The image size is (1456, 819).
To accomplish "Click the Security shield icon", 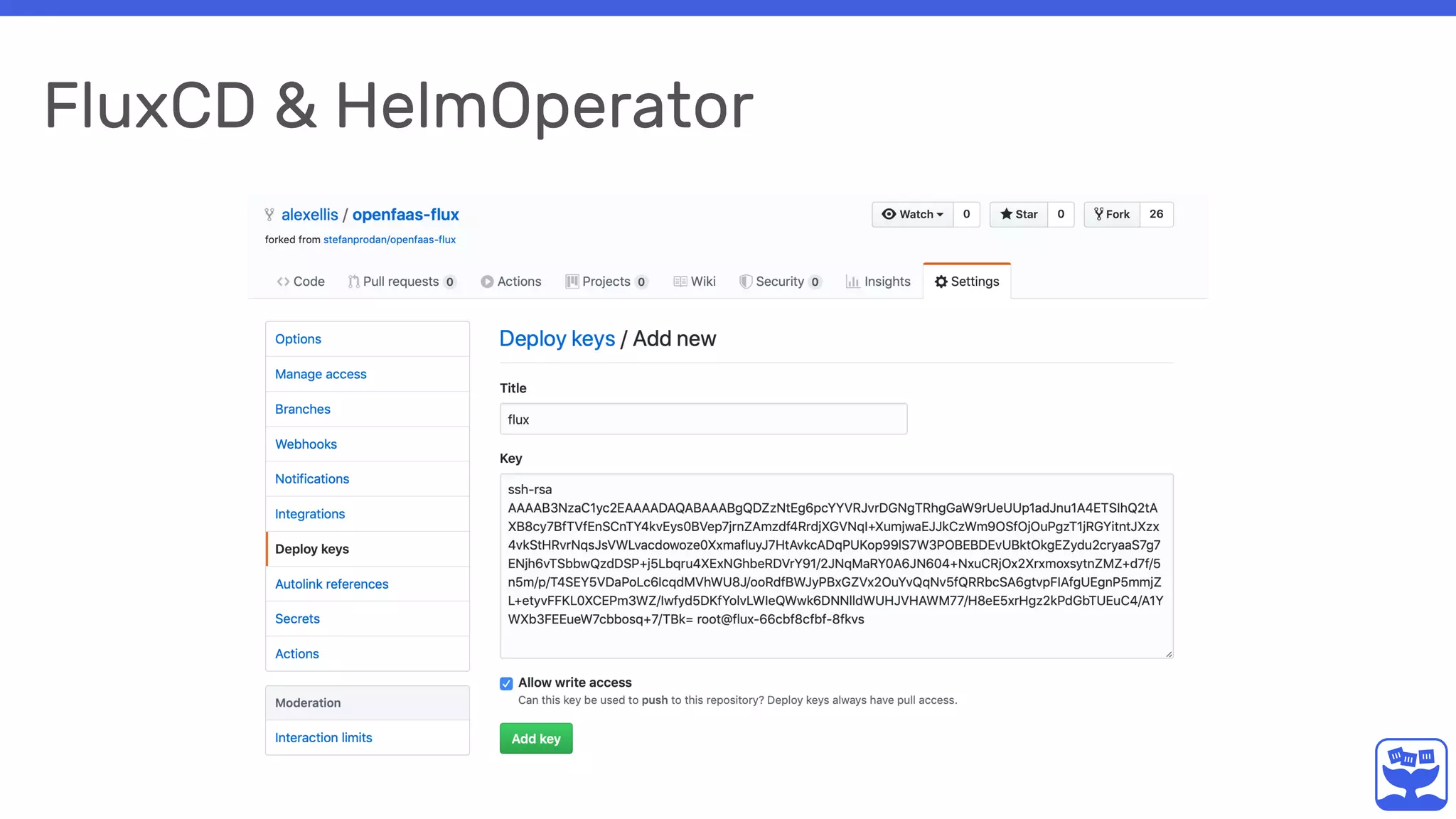I will click(x=746, y=282).
